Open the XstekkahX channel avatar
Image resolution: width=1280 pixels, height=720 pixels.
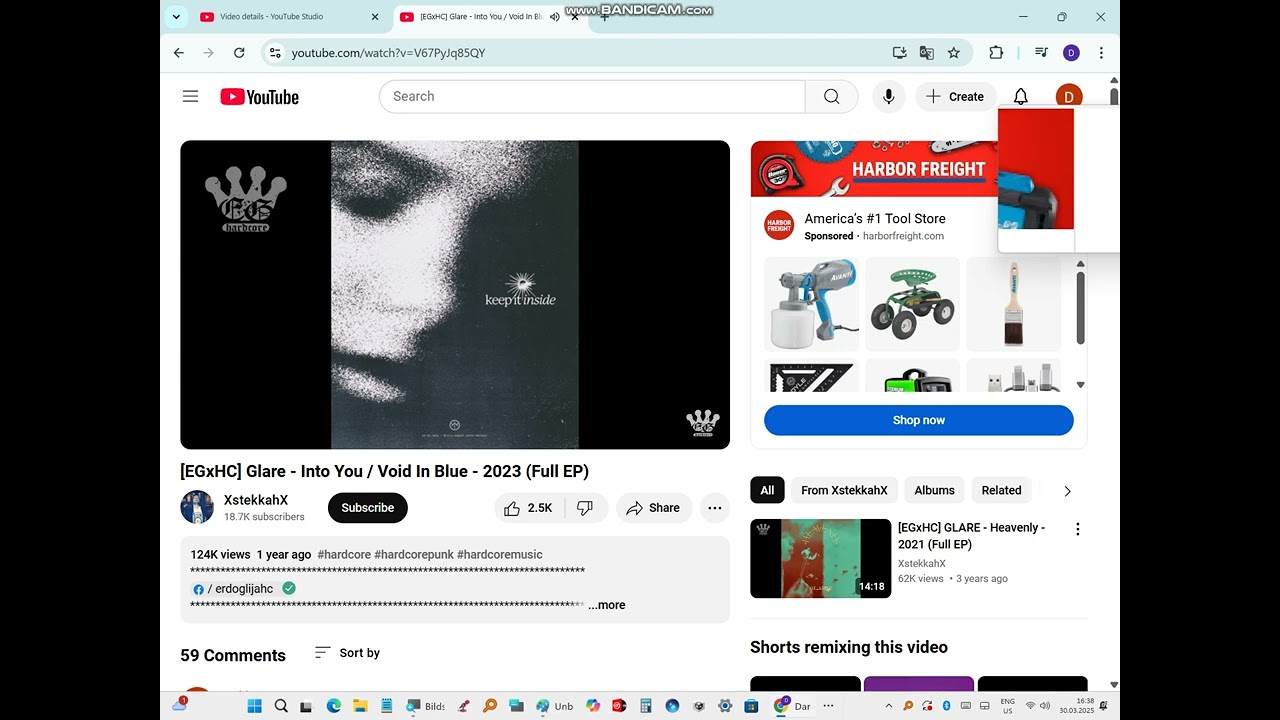pyautogui.click(x=197, y=508)
